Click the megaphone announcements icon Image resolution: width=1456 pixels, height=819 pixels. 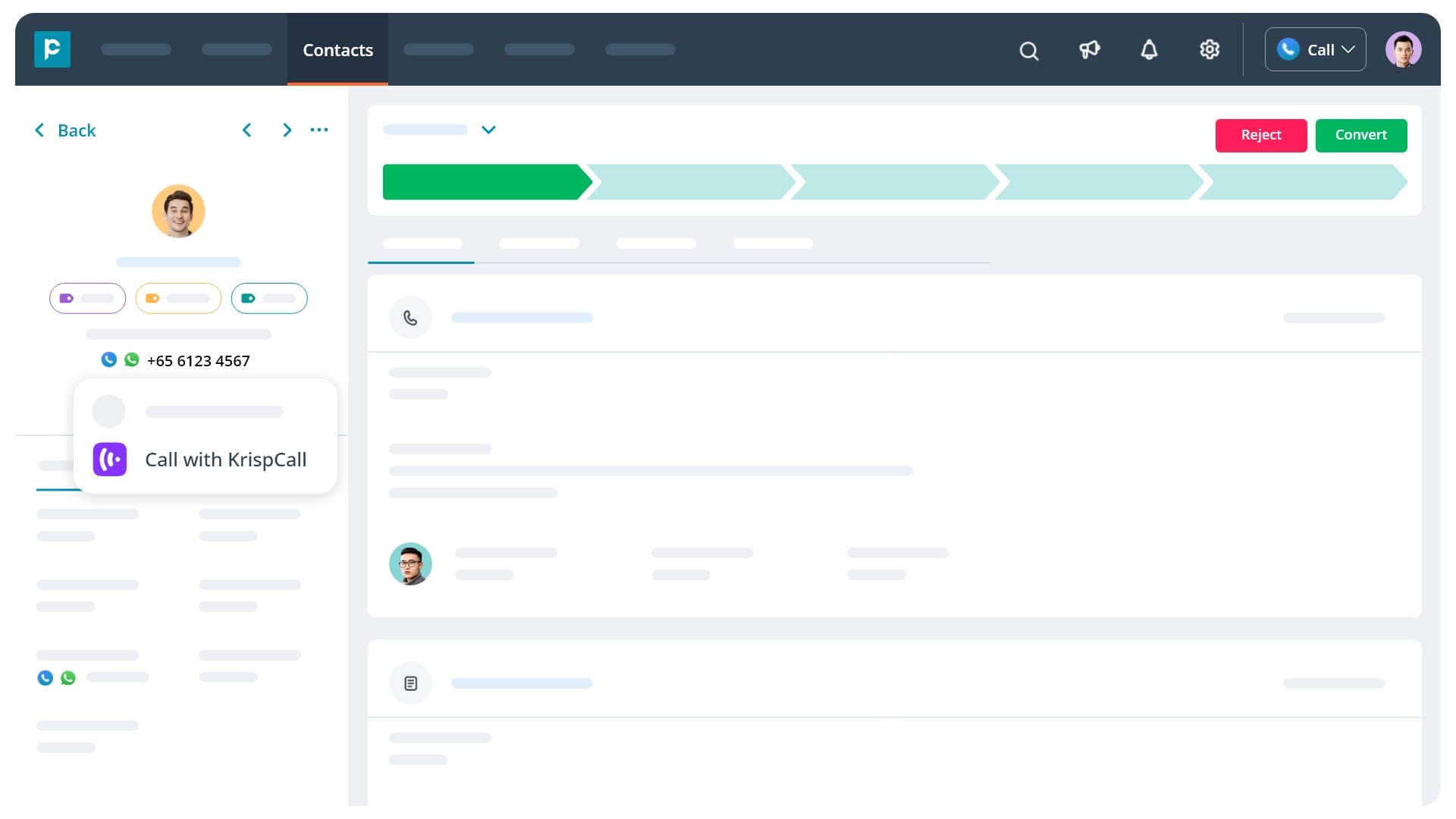click(x=1090, y=49)
